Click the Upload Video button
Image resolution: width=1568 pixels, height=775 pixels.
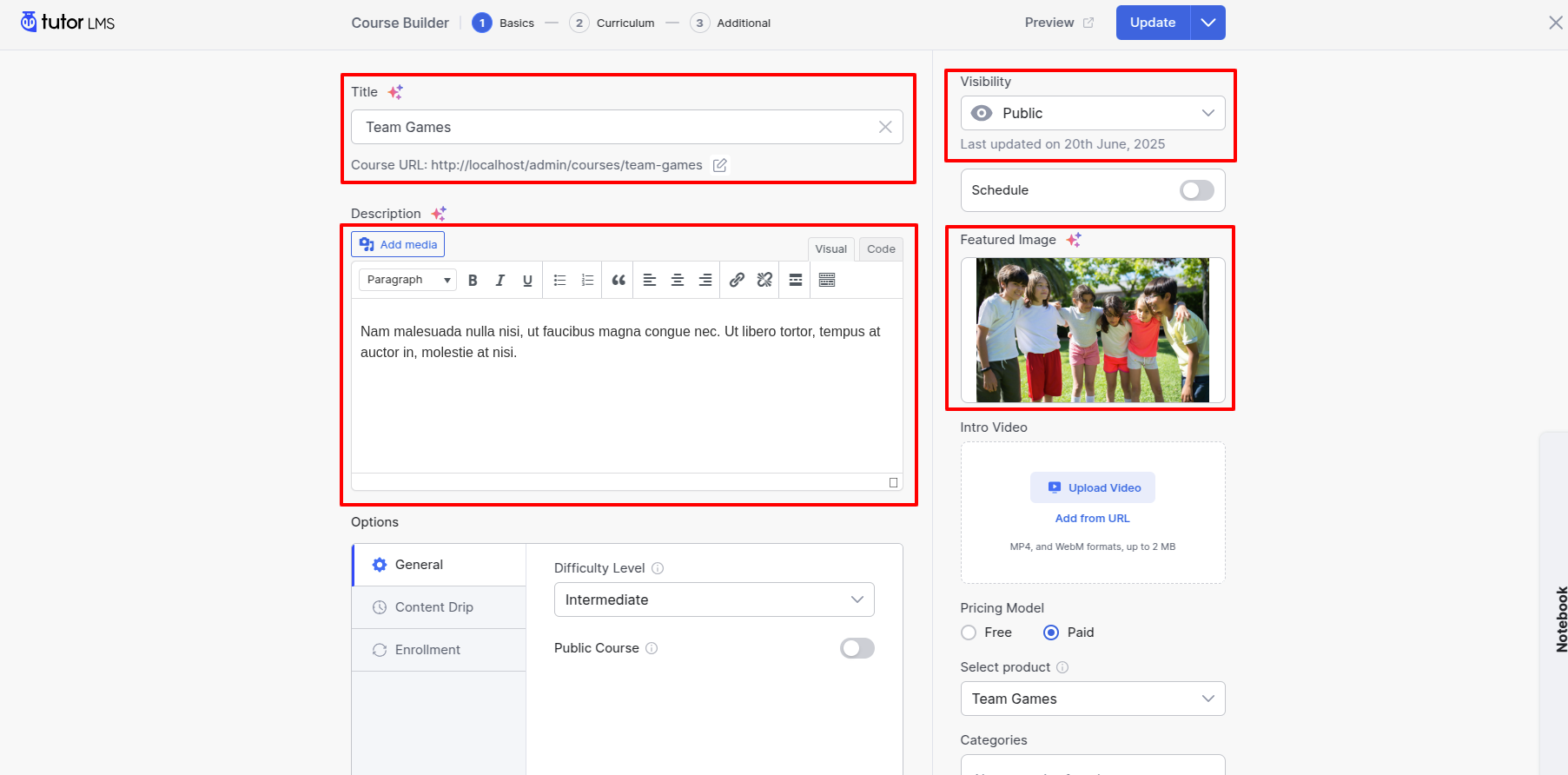point(1092,487)
